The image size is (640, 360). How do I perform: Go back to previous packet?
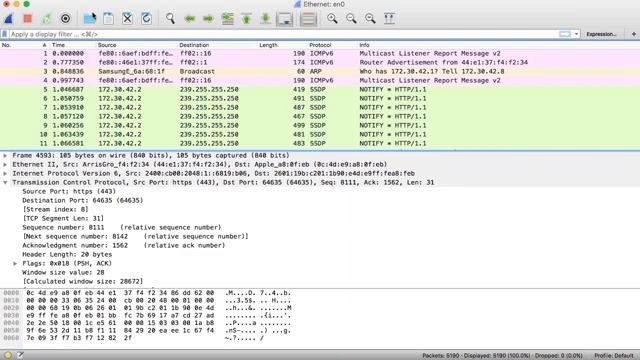click(x=189, y=18)
